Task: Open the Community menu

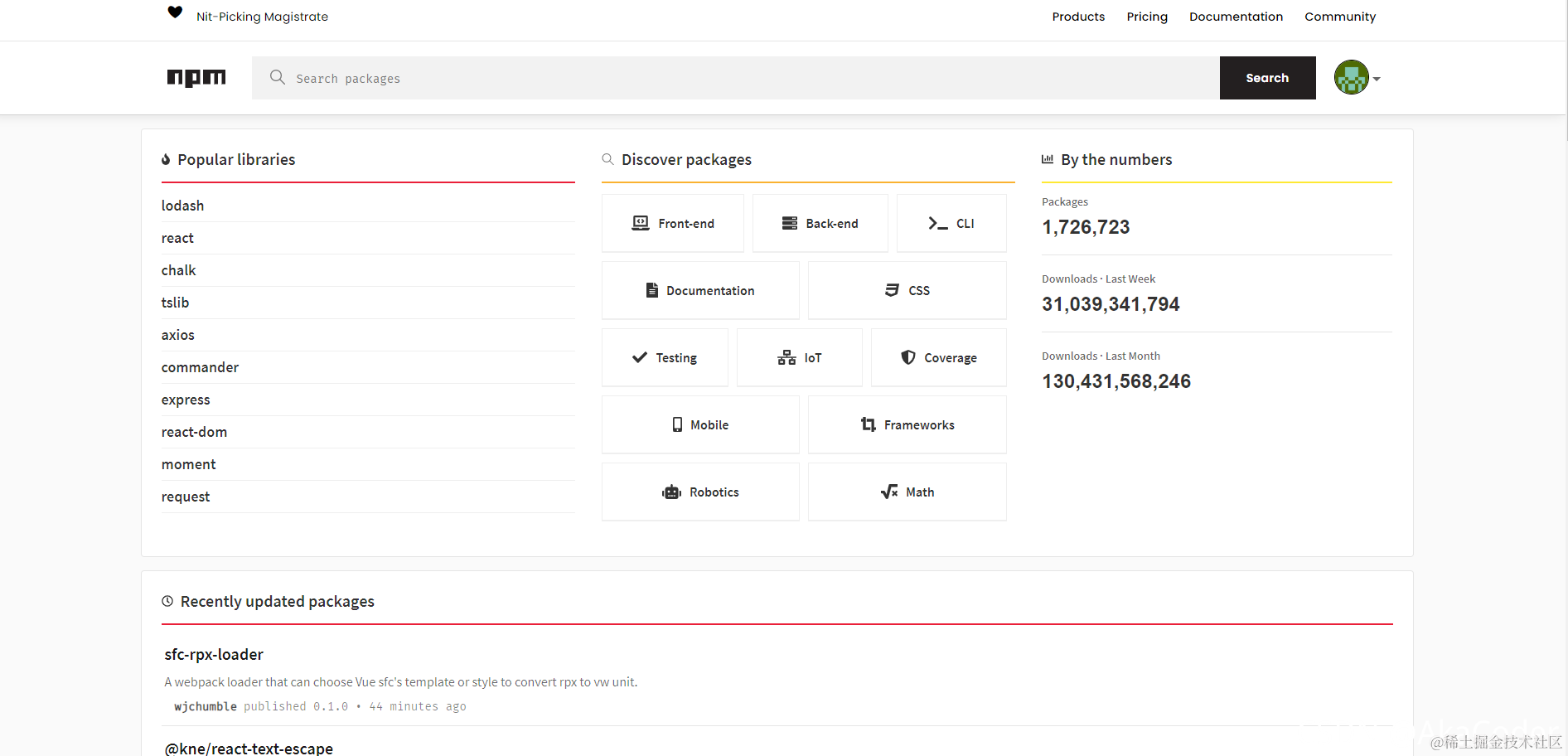Action: (x=1340, y=17)
